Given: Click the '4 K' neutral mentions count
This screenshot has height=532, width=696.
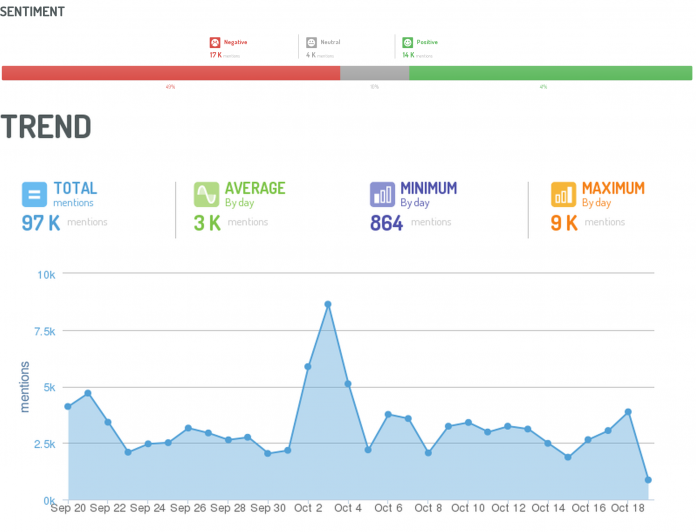Looking at the screenshot, I should (311, 55).
